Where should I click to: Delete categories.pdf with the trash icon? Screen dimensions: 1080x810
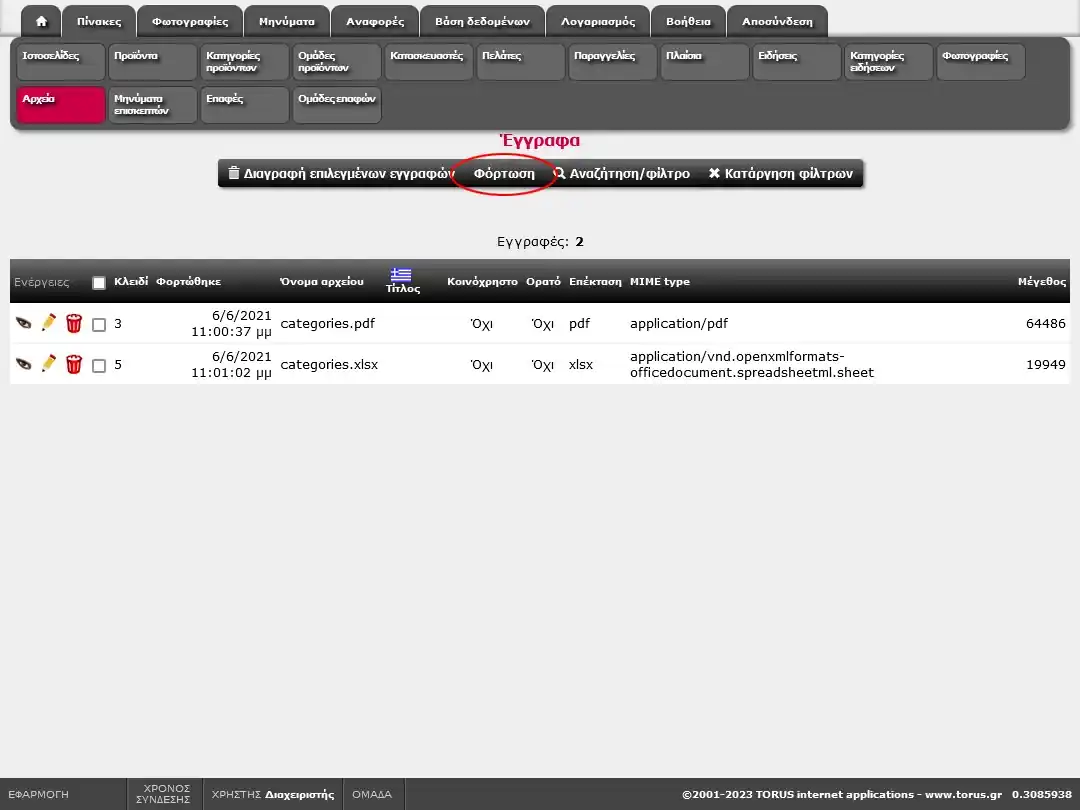coord(74,323)
